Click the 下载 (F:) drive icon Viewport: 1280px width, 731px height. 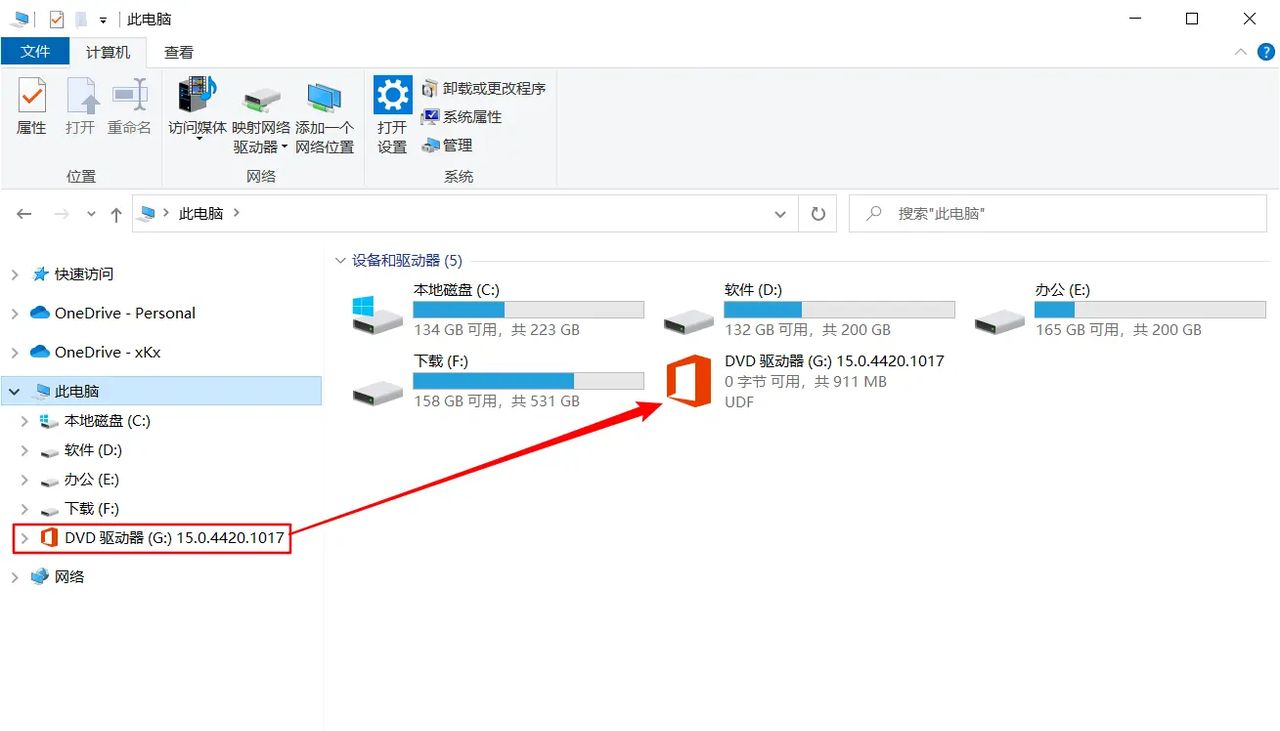coord(378,392)
